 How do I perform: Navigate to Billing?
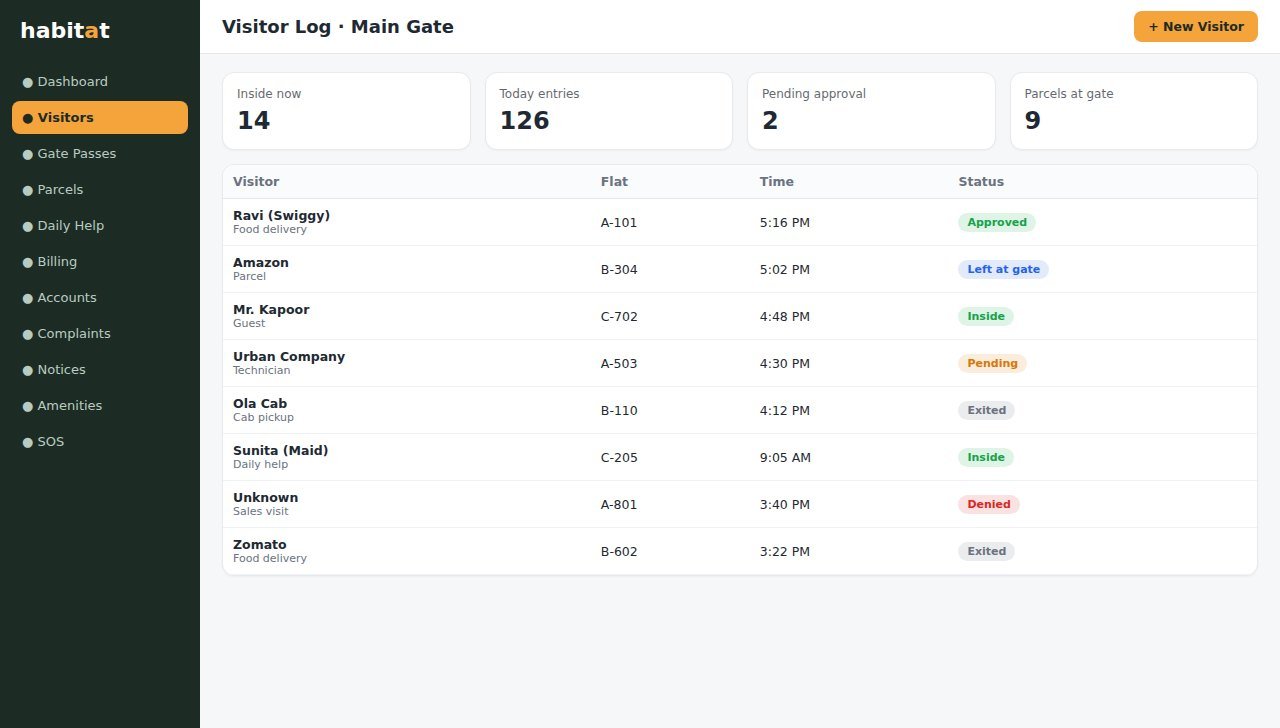click(x=100, y=262)
